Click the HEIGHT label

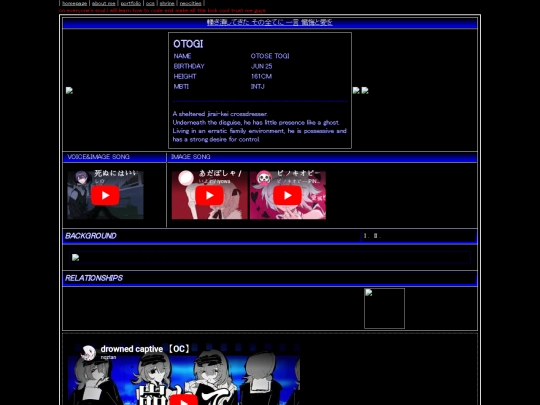185,76
